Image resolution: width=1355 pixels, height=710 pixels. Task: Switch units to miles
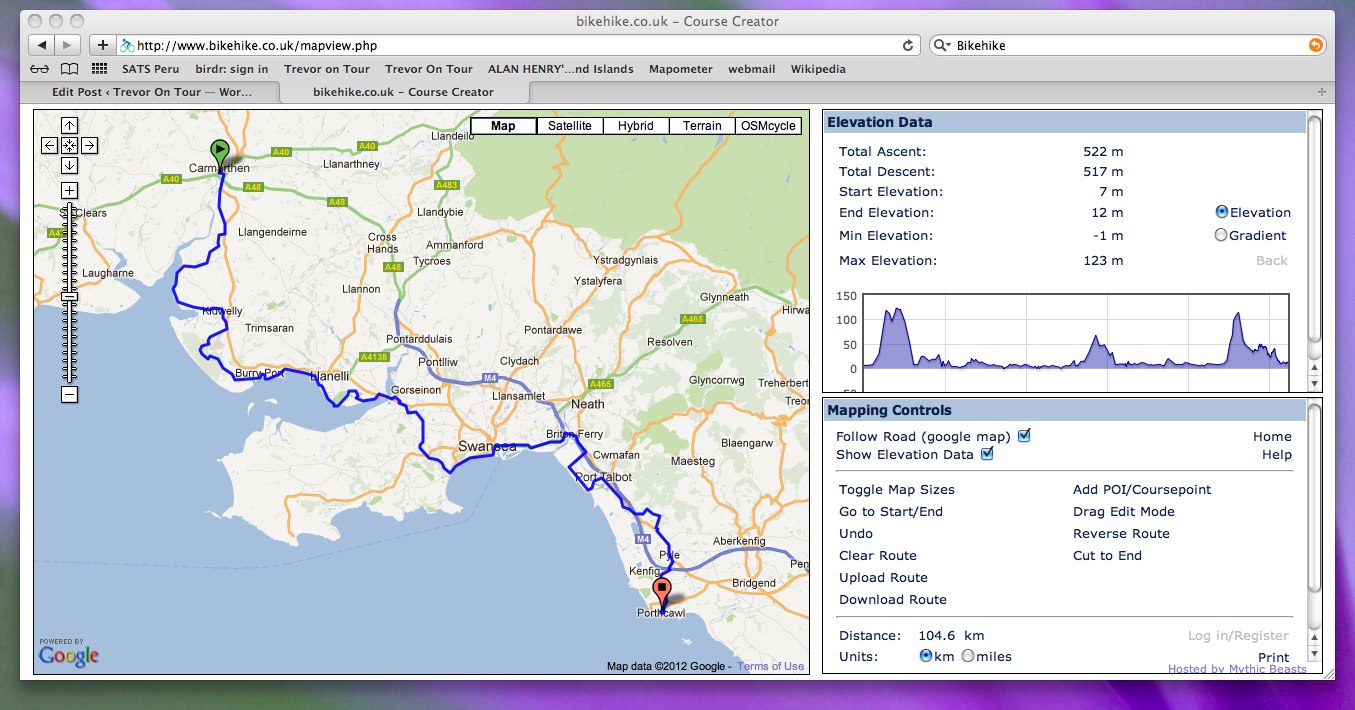(x=967, y=657)
